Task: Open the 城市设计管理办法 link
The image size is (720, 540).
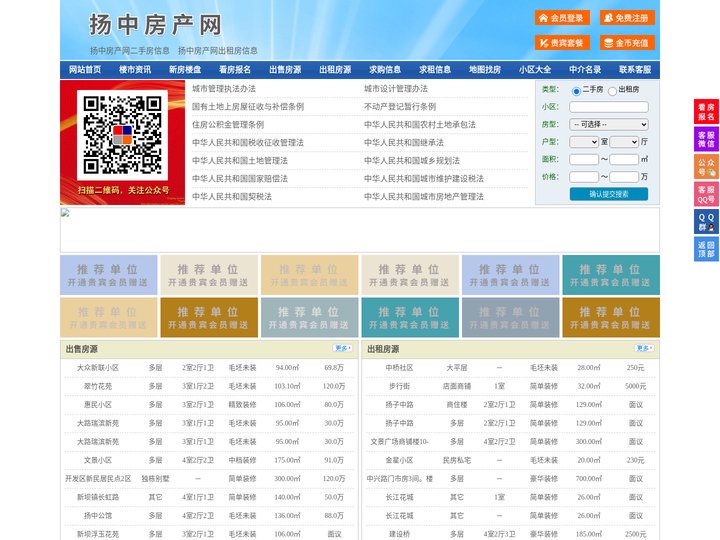Action: pyautogui.click(x=396, y=89)
